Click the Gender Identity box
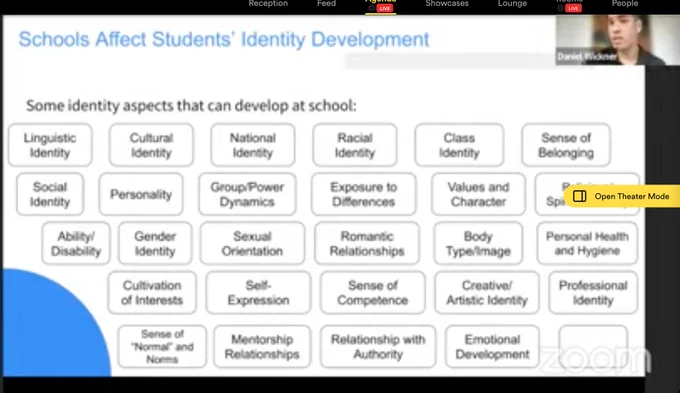Image resolution: width=680 pixels, height=393 pixels. [x=155, y=243]
